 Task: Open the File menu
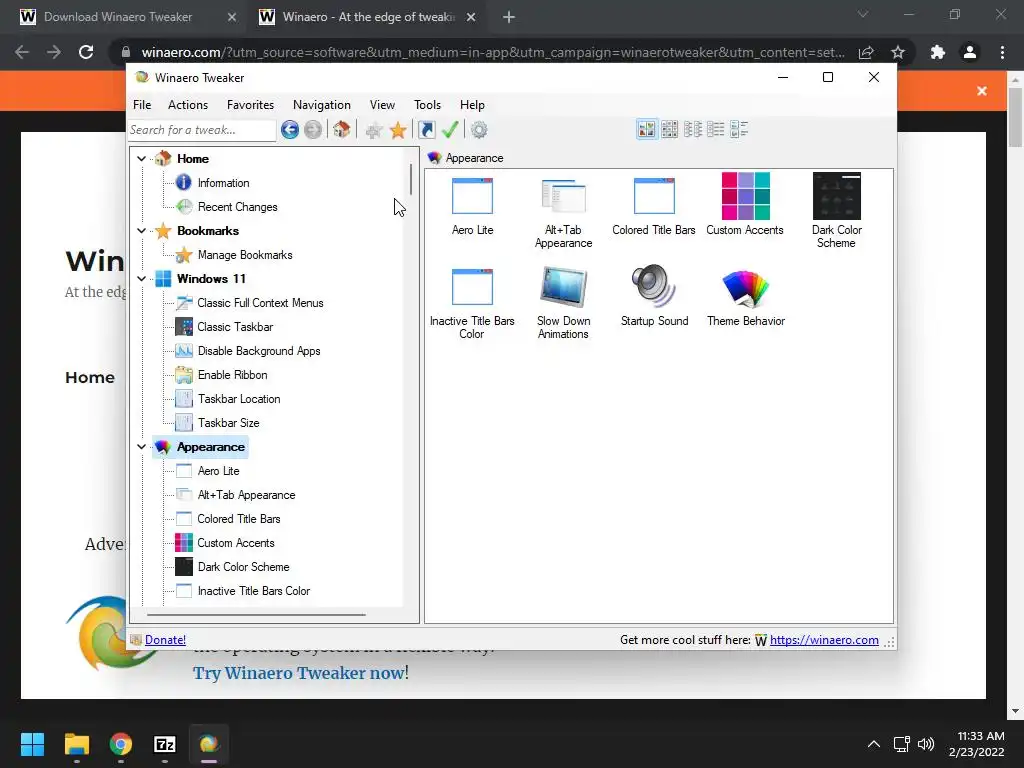click(142, 105)
